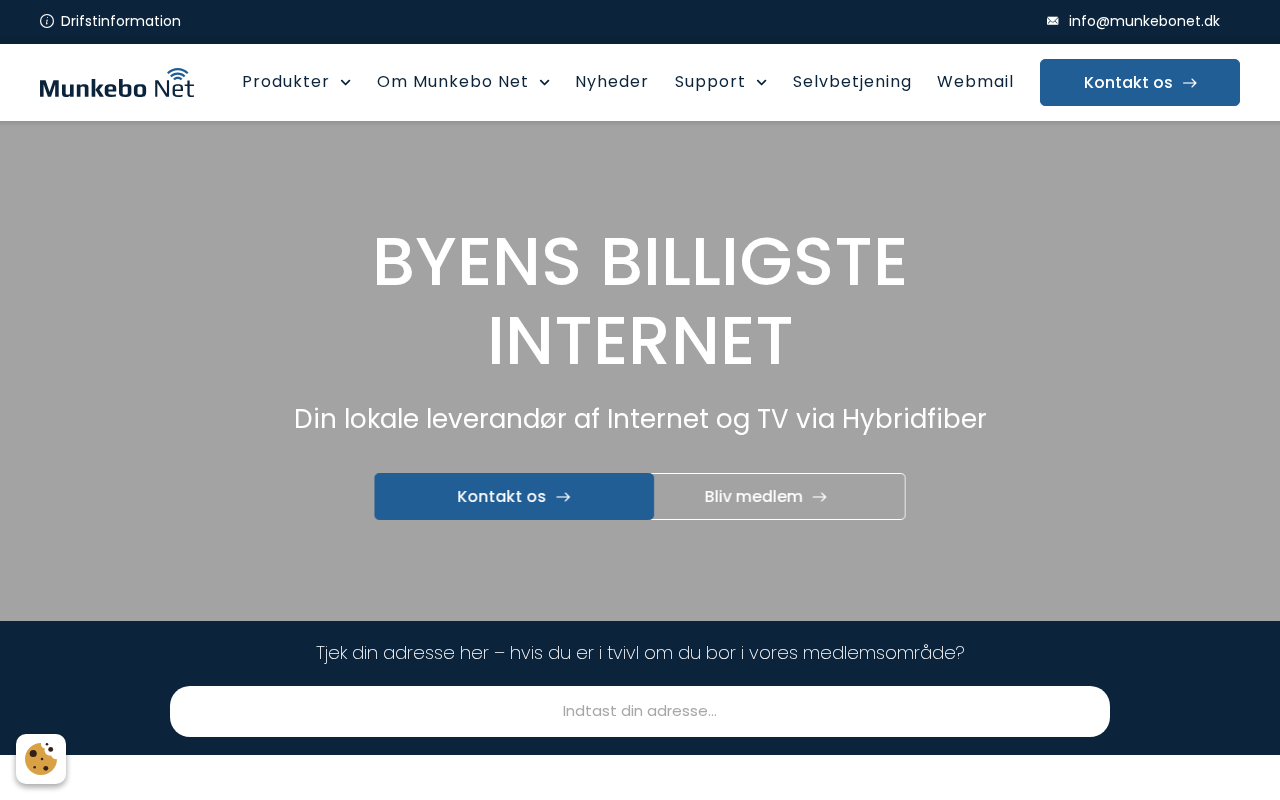1280x800 pixels.
Task: Click the text 'Tjek din adresse her'
Action: click(x=402, y=653)
